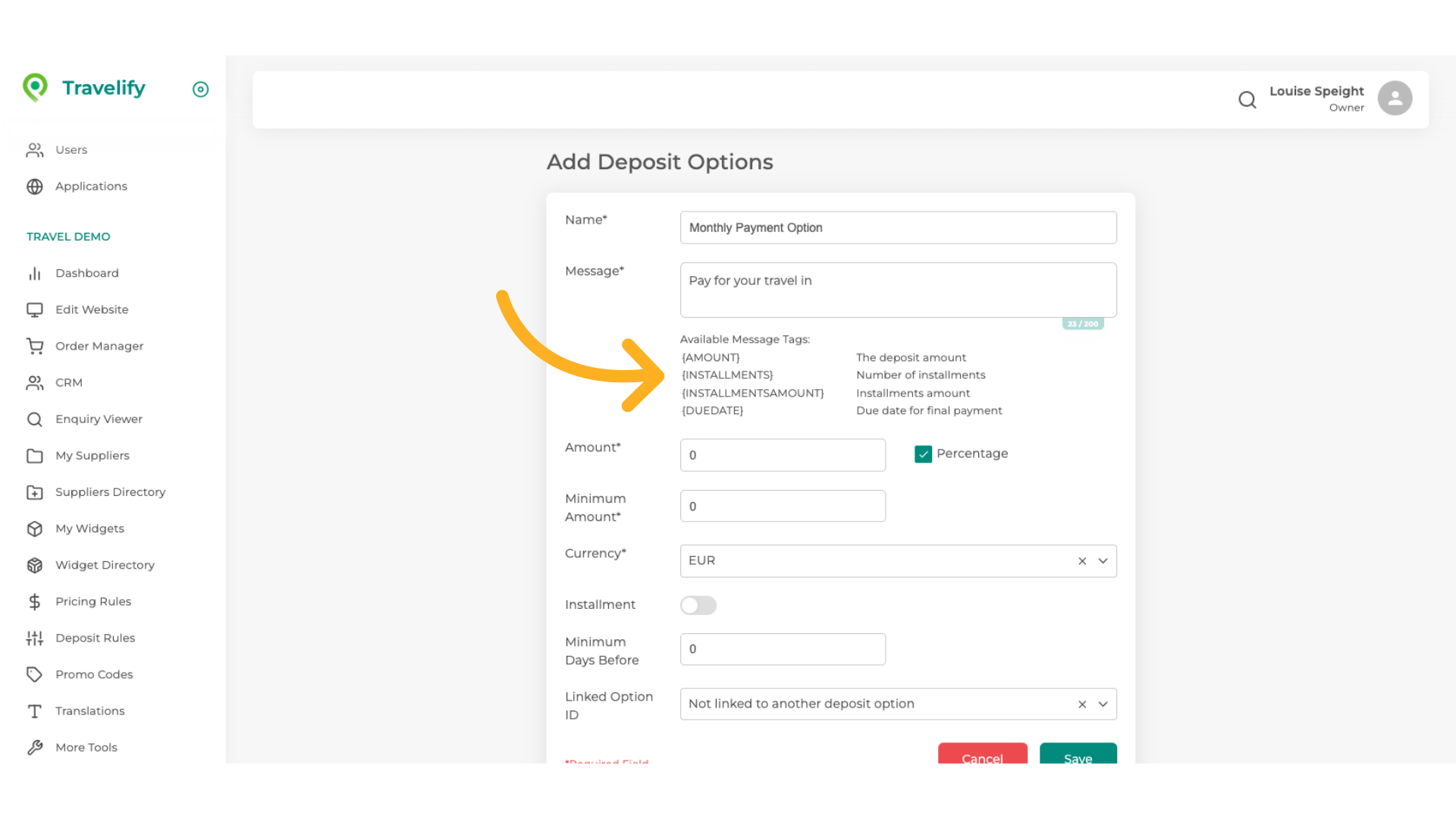Click the search magnifier icon in header
Image resolution: width=1456 pixels, height=819 pixels.
pos(1247,99)
